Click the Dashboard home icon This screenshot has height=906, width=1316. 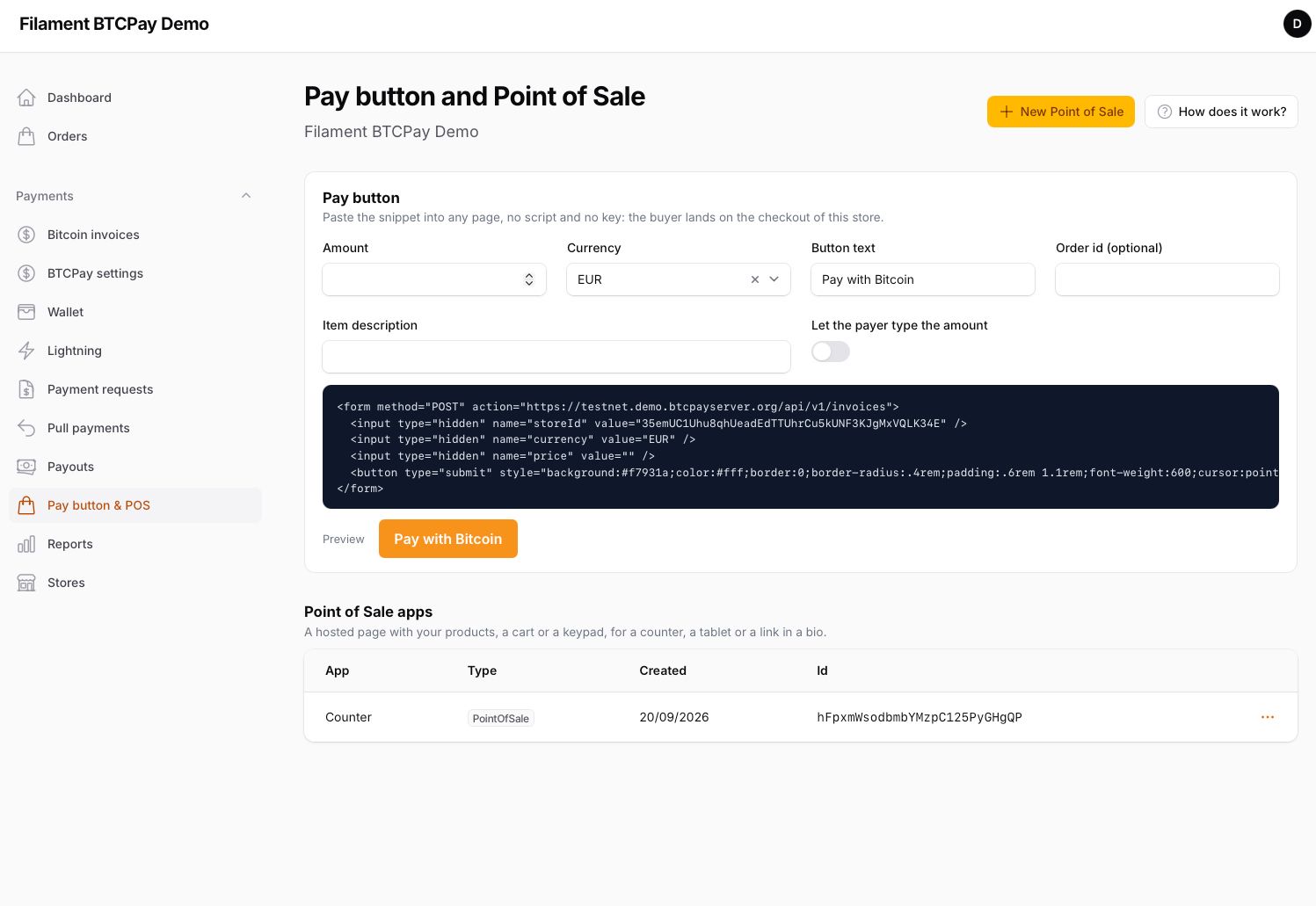coord(26,98)
